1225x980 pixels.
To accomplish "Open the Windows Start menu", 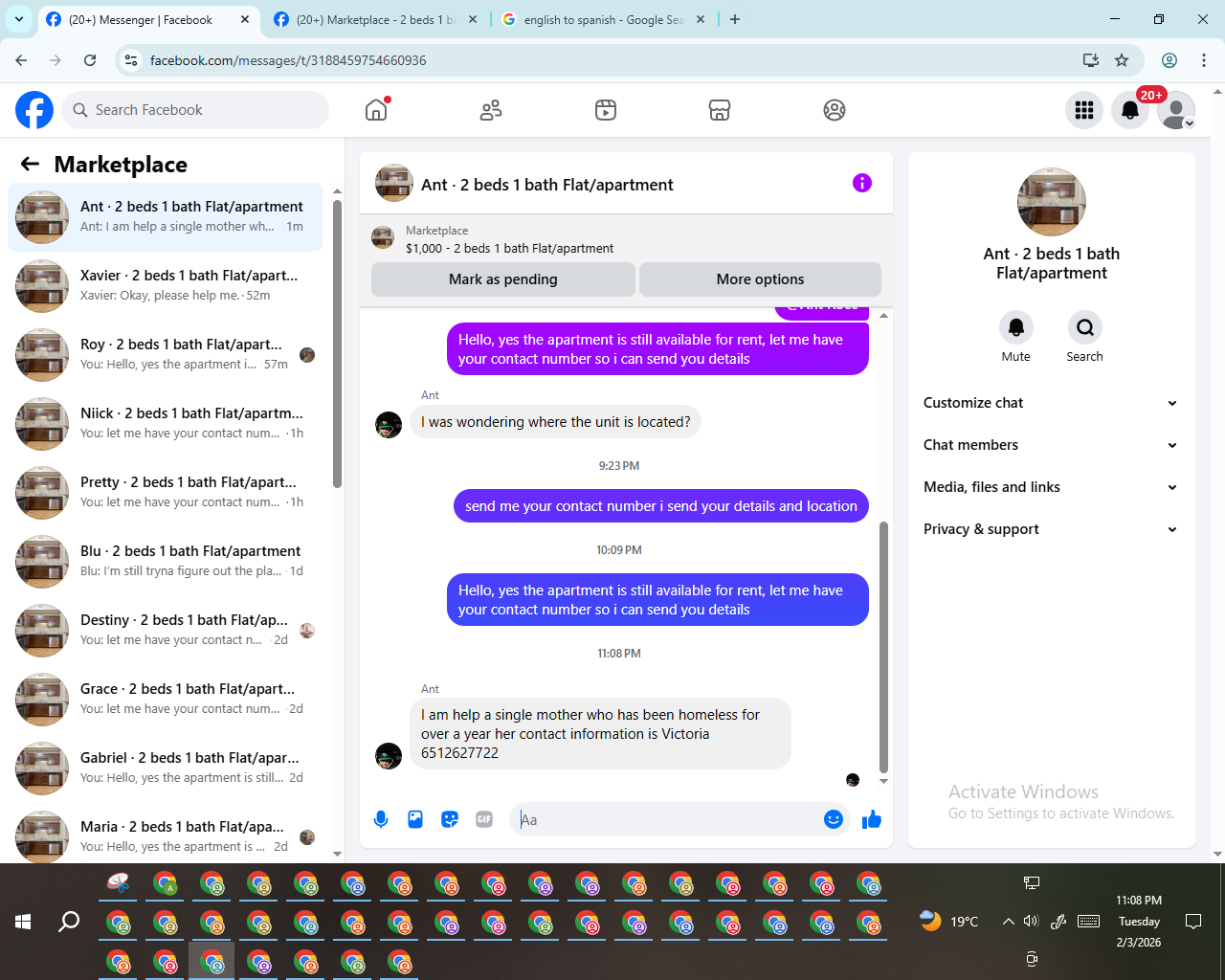I will point(23,922).
